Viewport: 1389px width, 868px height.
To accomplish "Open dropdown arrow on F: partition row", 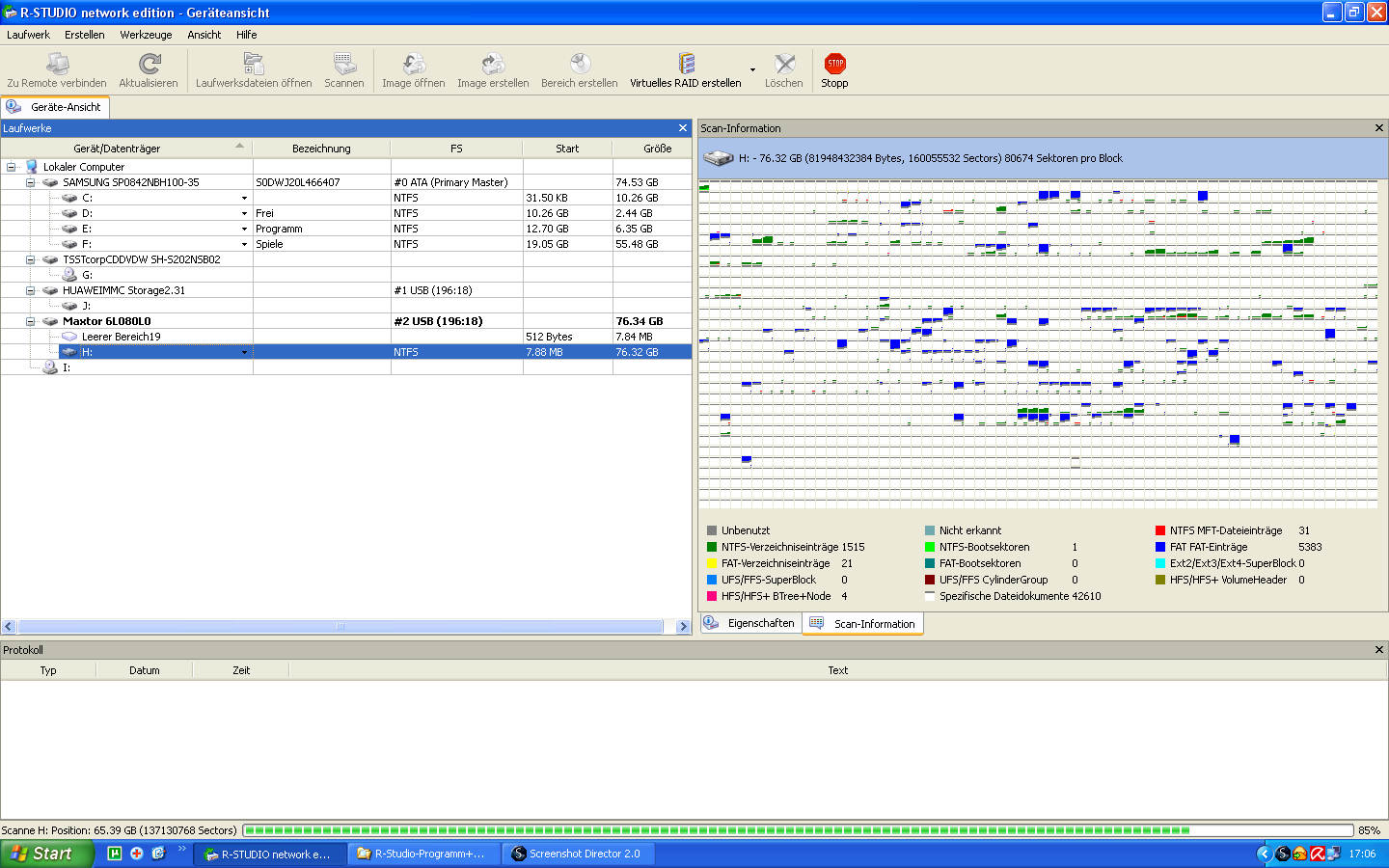I will tap(244, 244).
